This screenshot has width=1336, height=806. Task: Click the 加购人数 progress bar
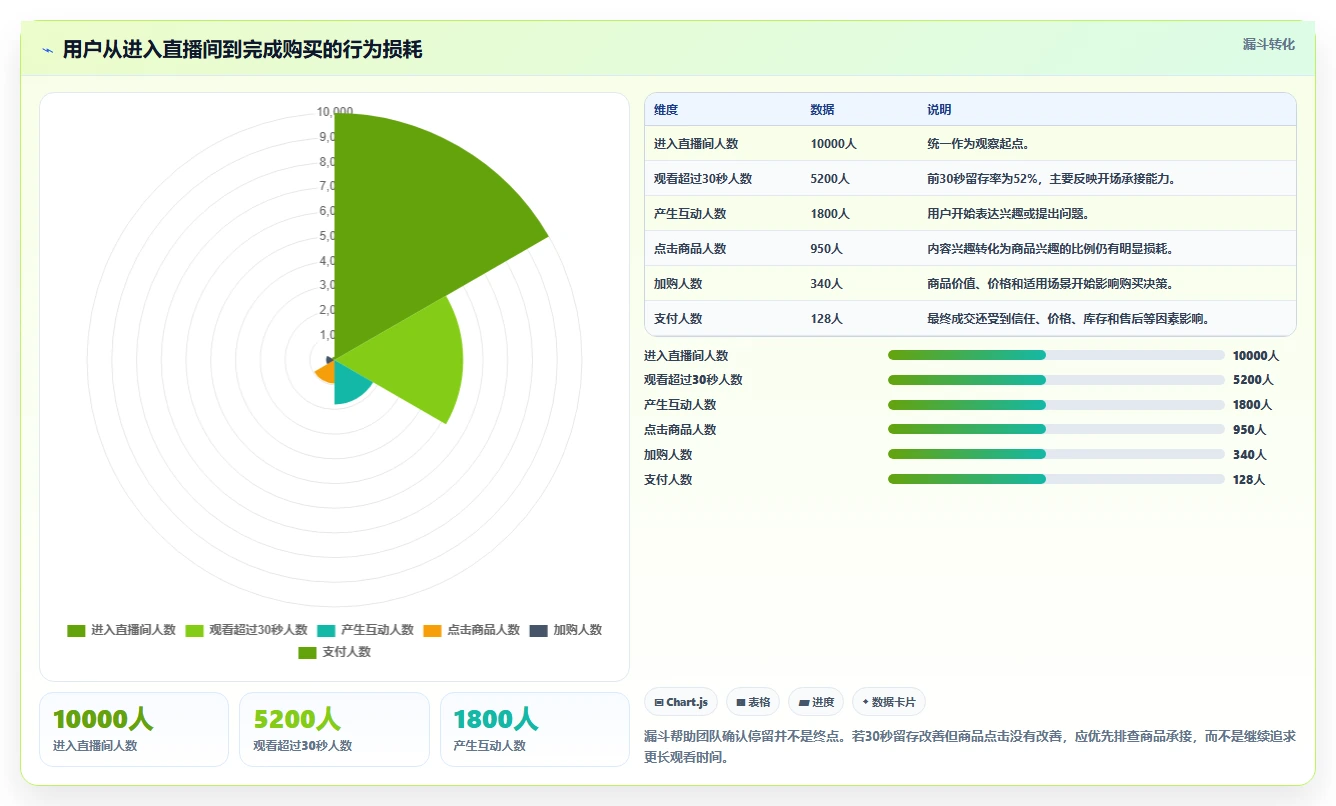pos(1056,454)
